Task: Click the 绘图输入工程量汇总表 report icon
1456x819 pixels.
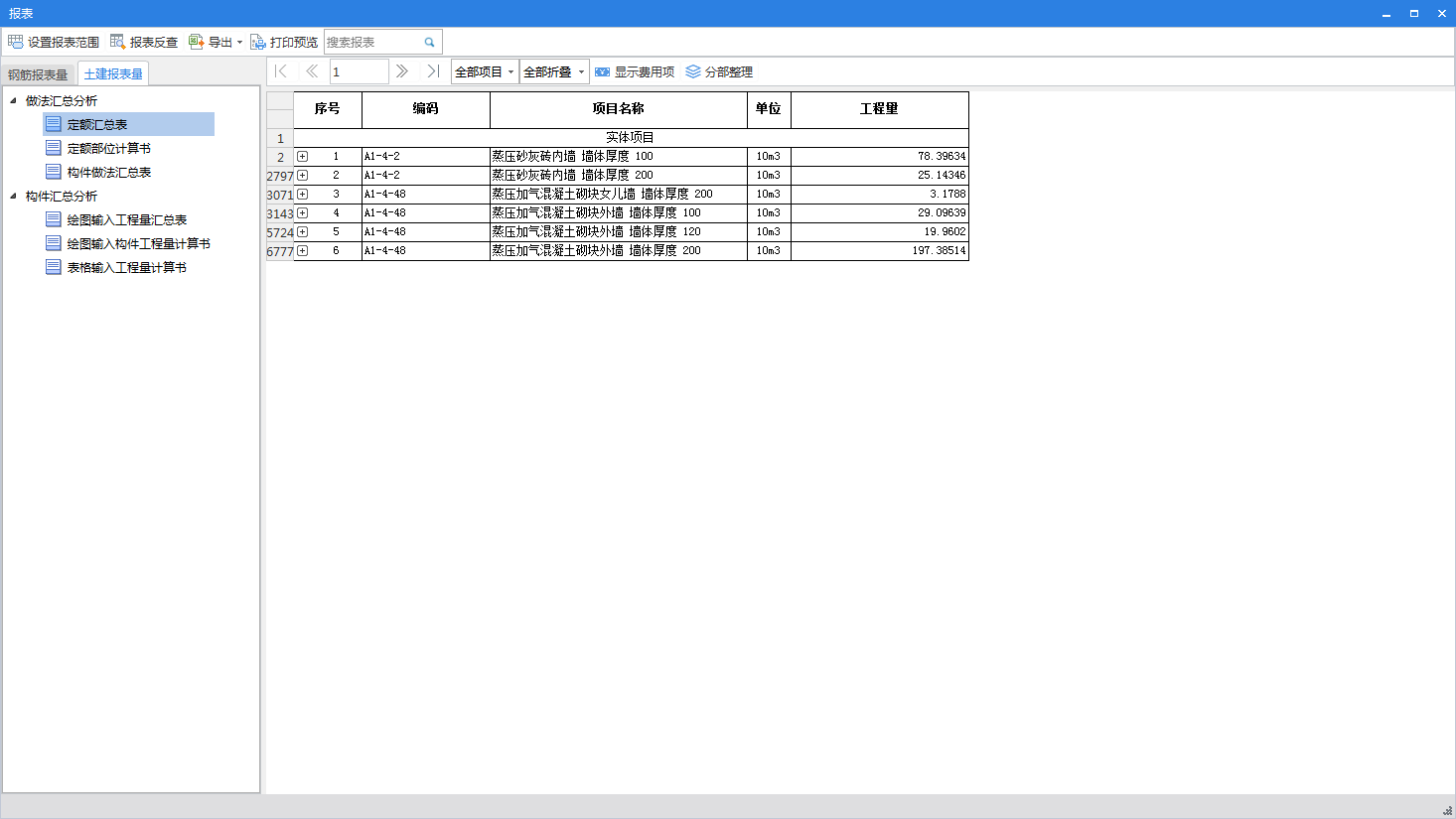Action: pyautogui.click(x=54, y=219)
